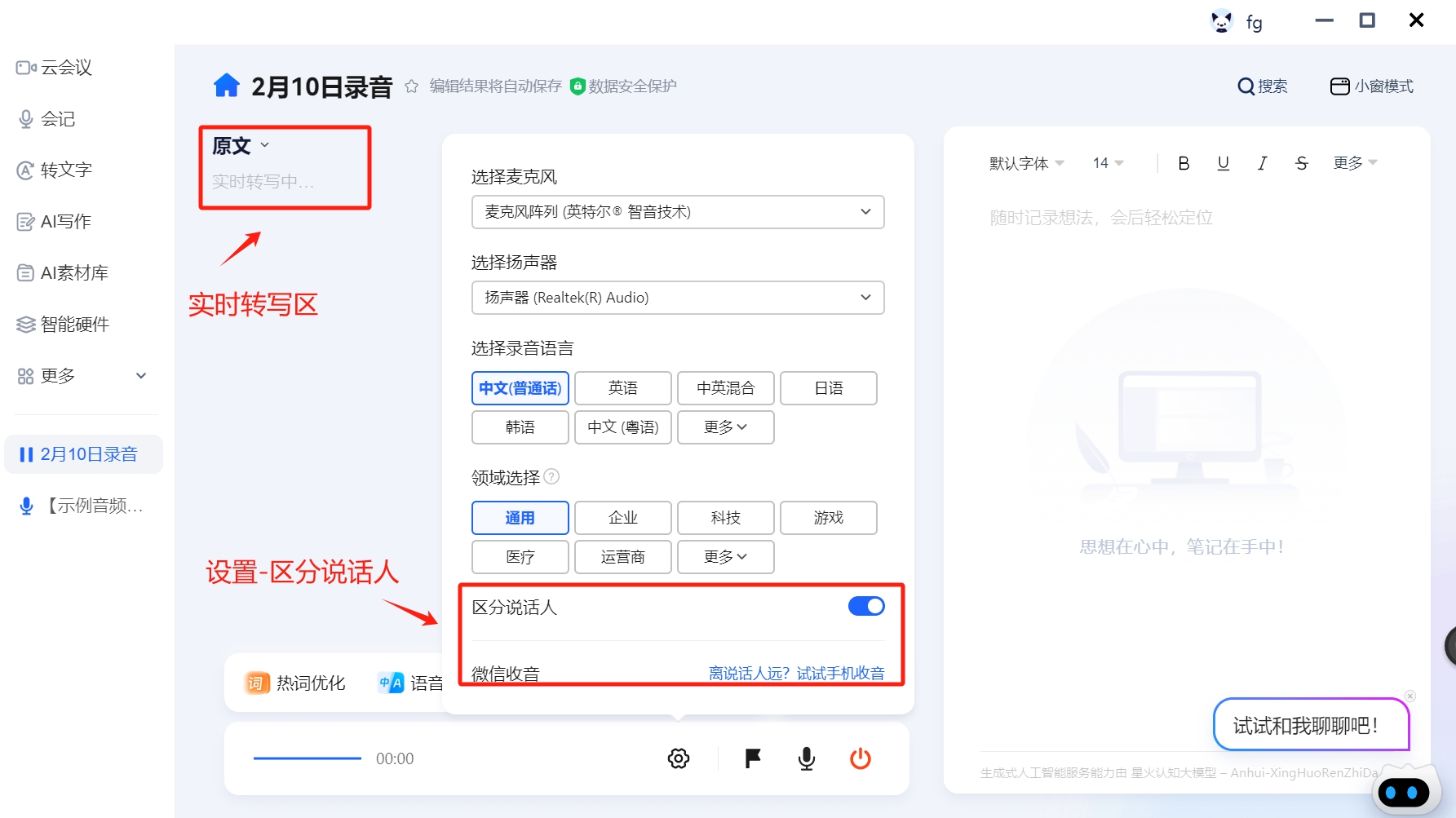Viewport: 1456px width, 818px height.
Task: Toggle strikethrough formatting in notes
Action: [x=1301, y=163]
